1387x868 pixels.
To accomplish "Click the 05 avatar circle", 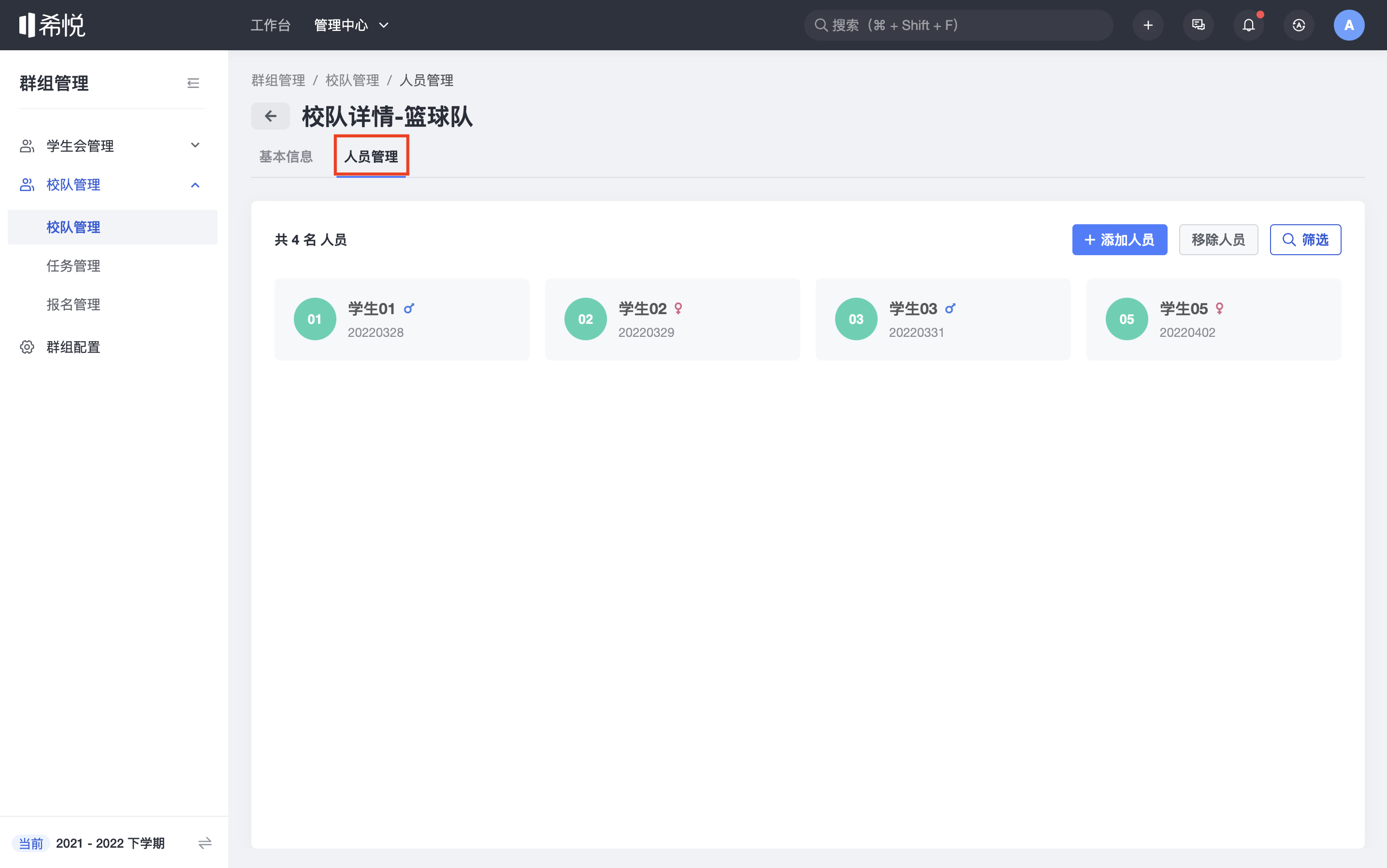I will (x=1127, y=319).
